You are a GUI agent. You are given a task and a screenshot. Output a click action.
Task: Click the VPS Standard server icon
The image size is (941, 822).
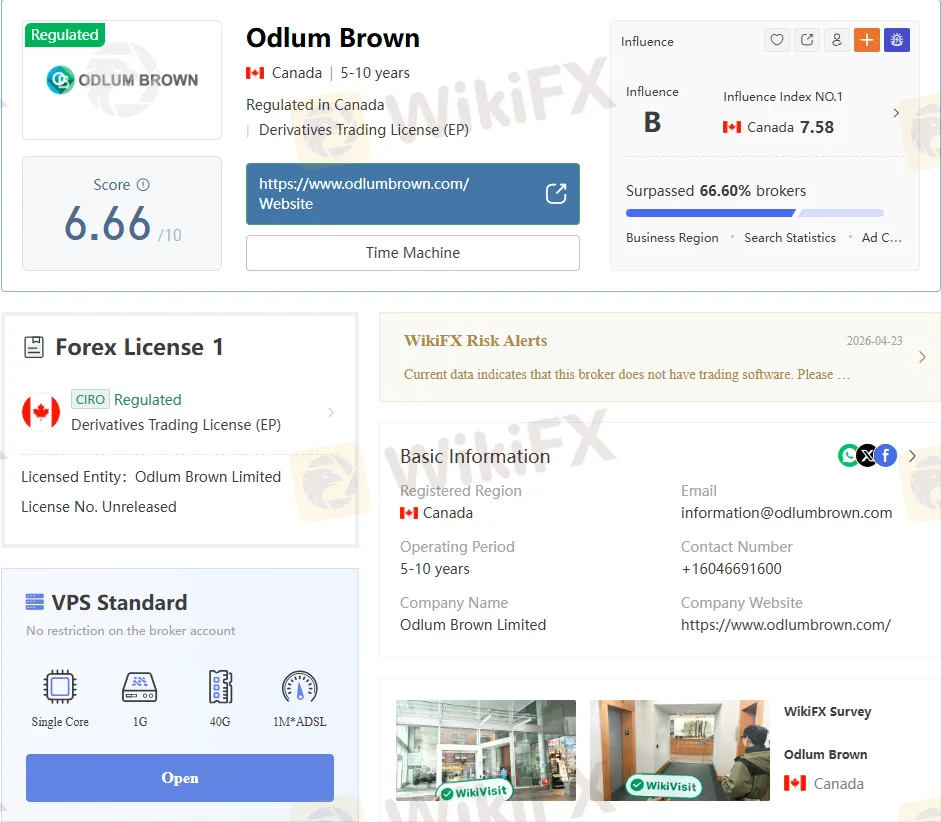coord(35,602)
